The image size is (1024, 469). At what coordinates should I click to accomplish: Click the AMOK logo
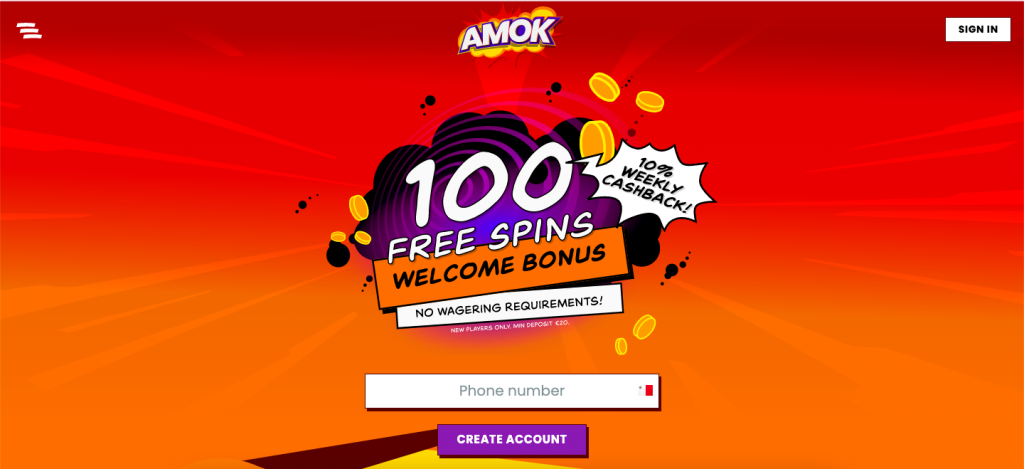(509, 33)
